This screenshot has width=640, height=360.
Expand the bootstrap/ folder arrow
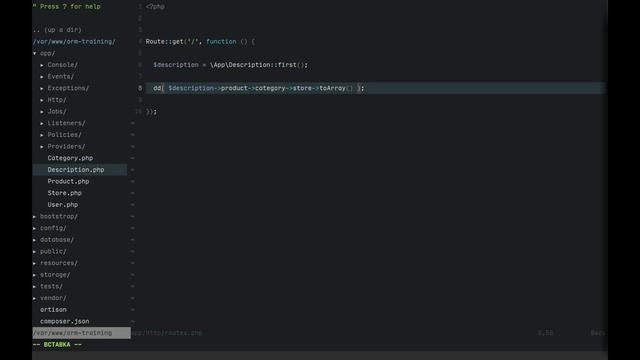click(35, 217)
